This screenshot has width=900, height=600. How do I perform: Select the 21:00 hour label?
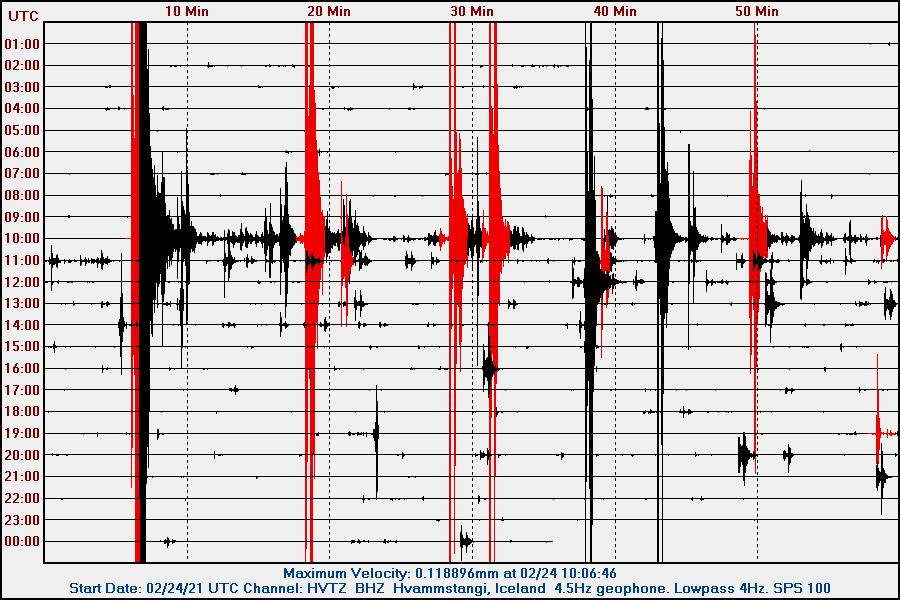click(22, 476)
